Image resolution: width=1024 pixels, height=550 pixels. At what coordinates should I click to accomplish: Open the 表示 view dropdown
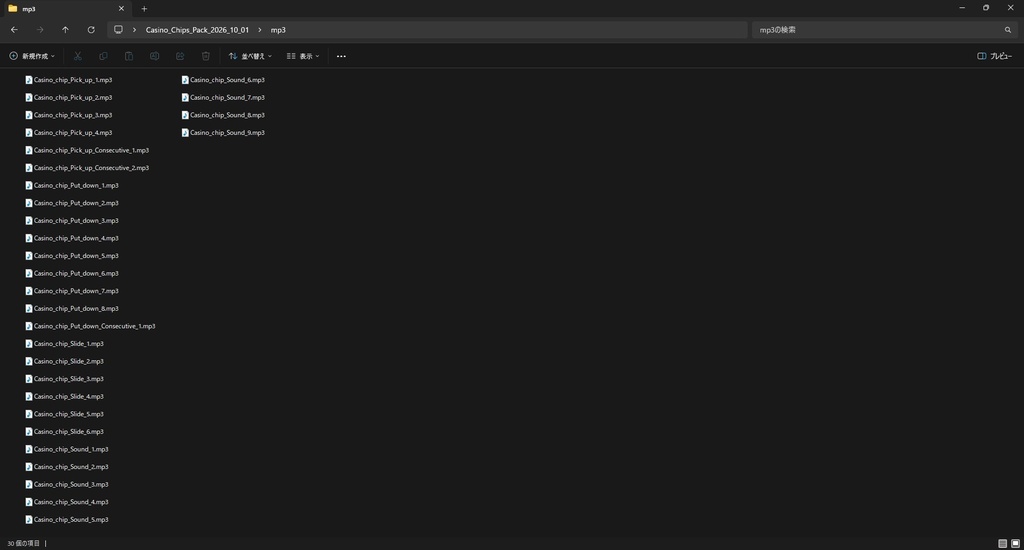pos(303,56)
